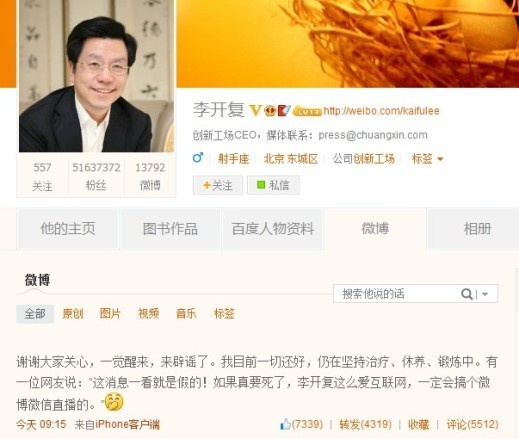Click the 私信 message button

[273, 185]
